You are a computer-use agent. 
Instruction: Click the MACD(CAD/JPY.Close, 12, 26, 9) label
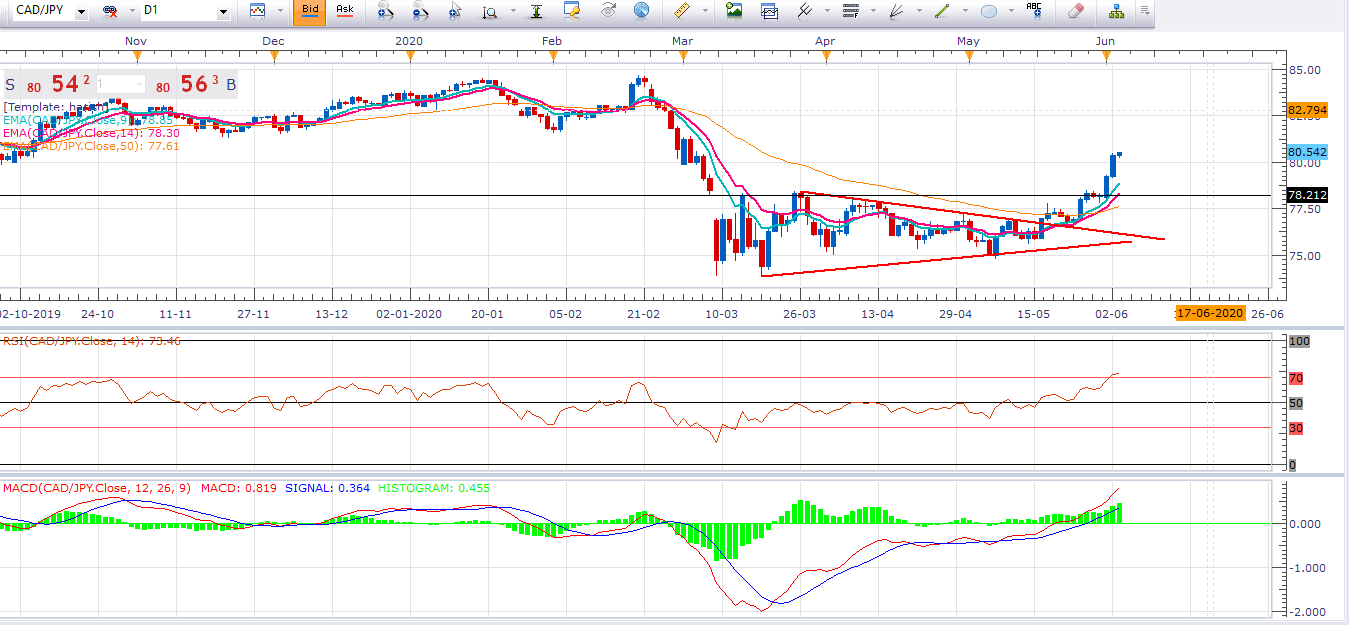point(98,488)
